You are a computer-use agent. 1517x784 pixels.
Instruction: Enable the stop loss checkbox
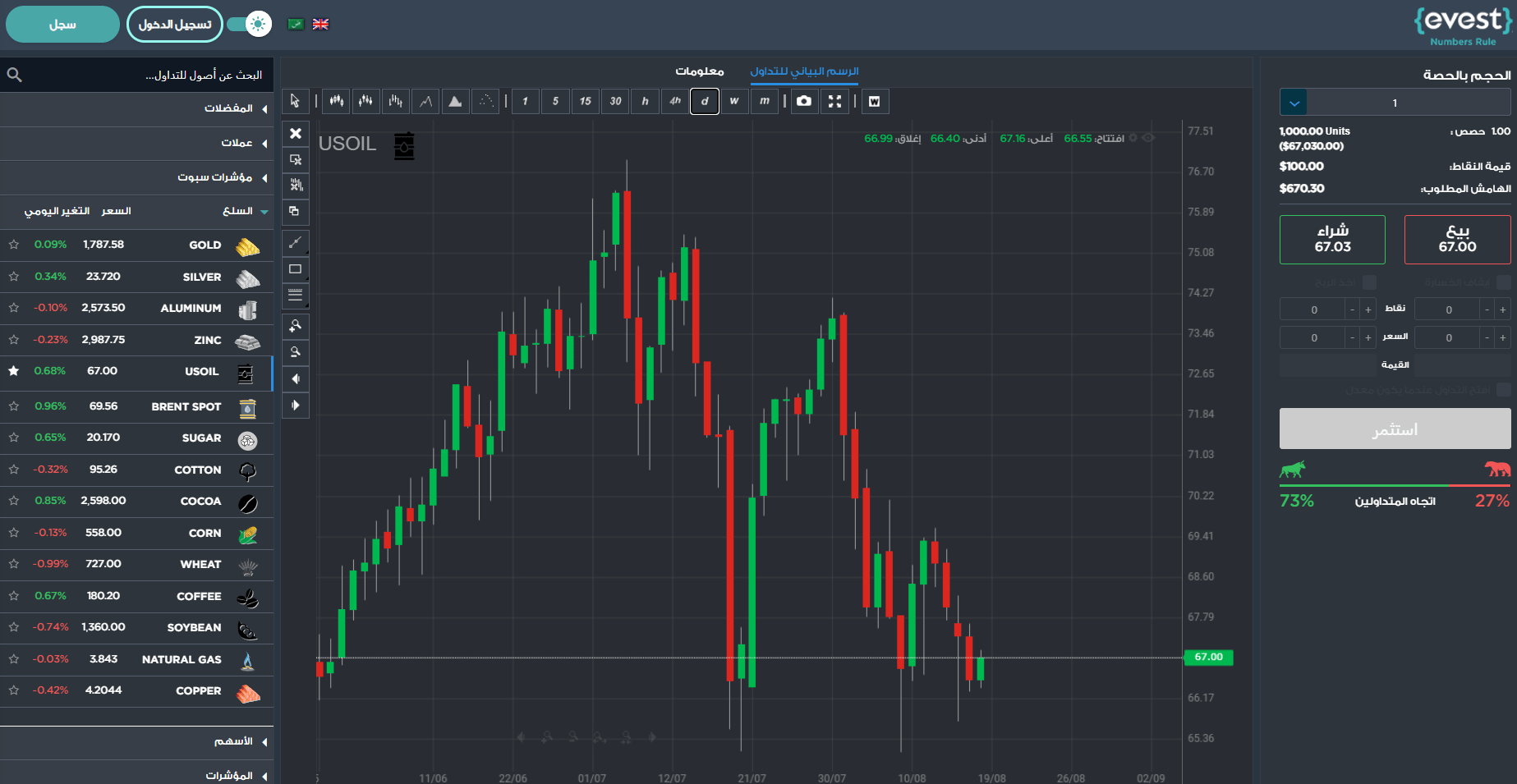[1504, 282]
